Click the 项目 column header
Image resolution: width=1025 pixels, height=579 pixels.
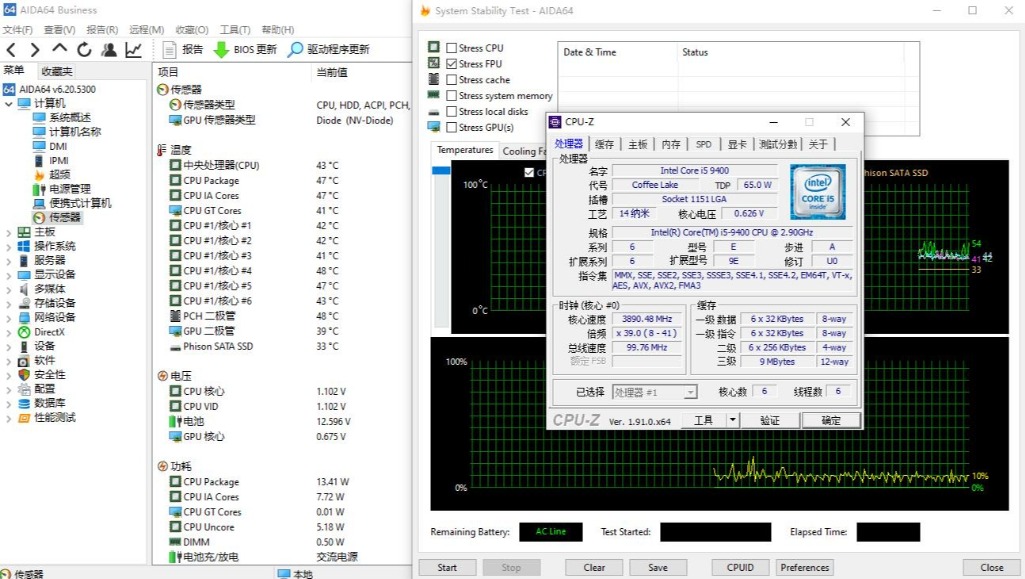pyautogui.click(x=168, y=72)
